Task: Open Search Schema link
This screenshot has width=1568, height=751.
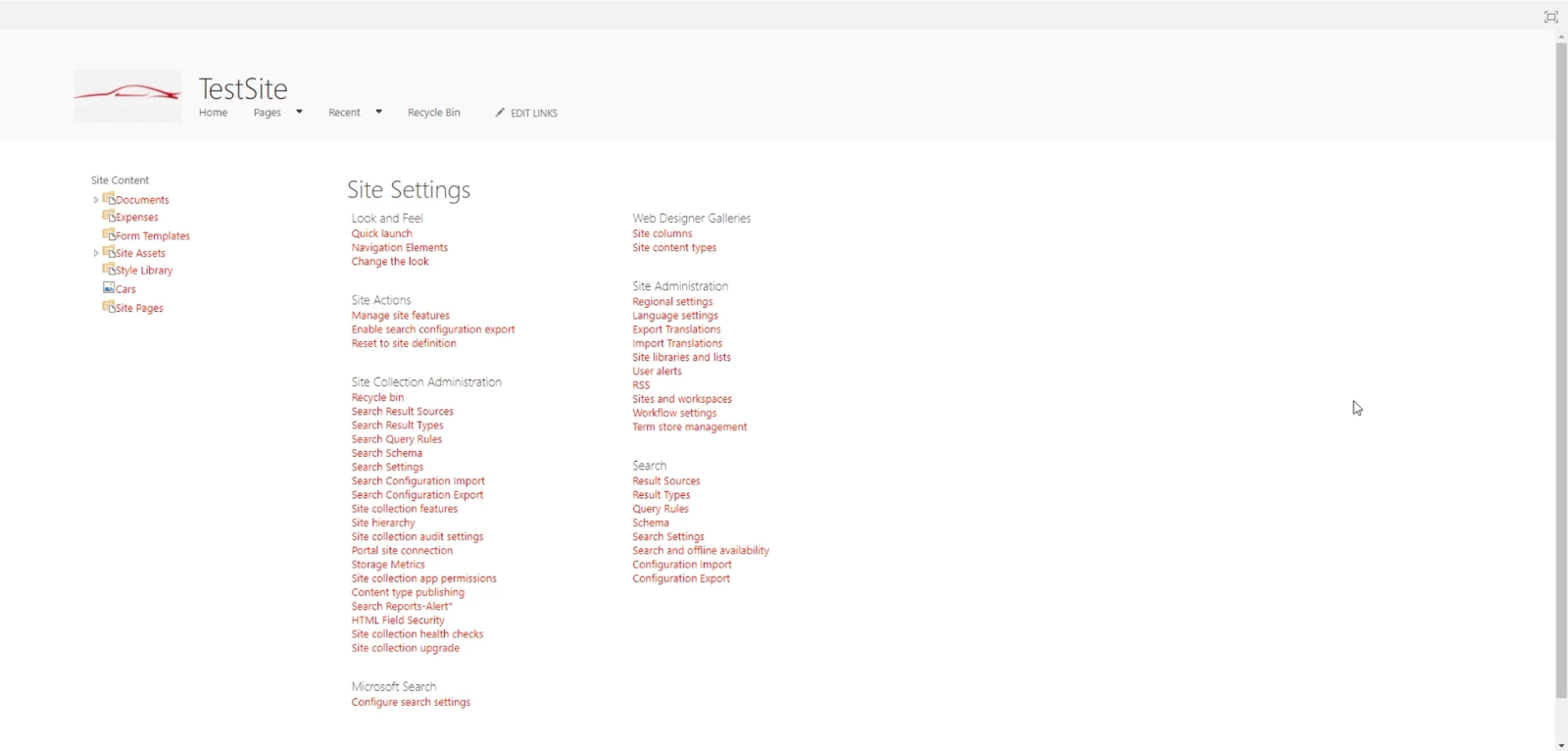Action: click(x=386, y=453)
